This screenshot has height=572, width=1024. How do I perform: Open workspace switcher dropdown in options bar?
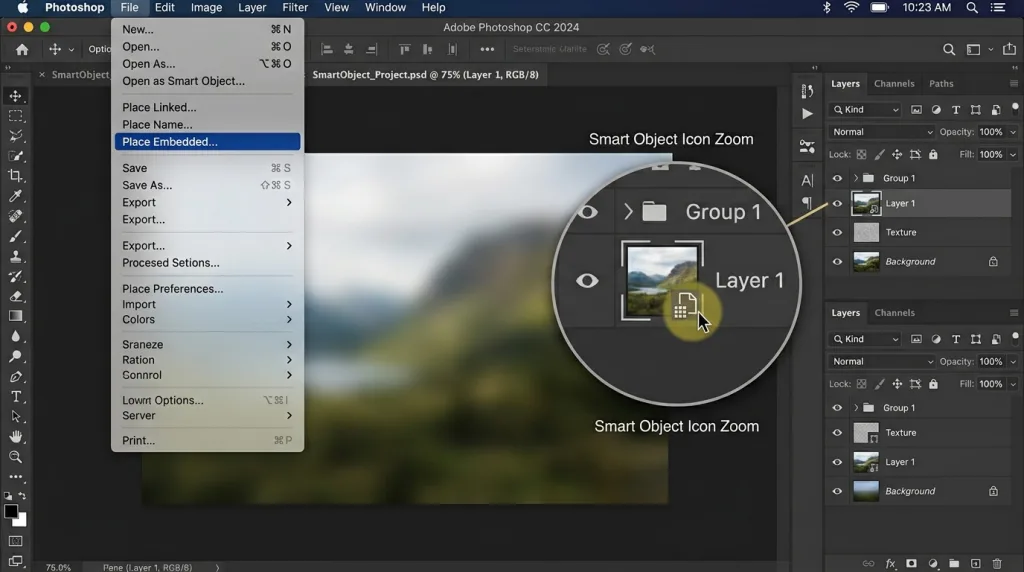tap(978, 49)
